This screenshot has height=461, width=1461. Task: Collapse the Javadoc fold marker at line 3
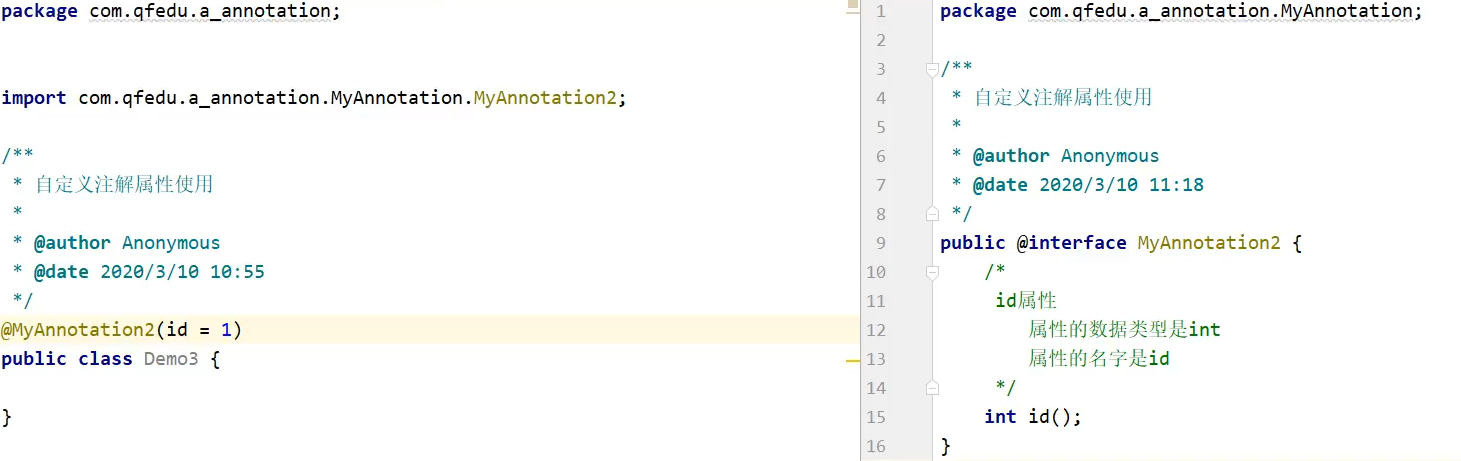pyautogui.click(x=932, y=69)
